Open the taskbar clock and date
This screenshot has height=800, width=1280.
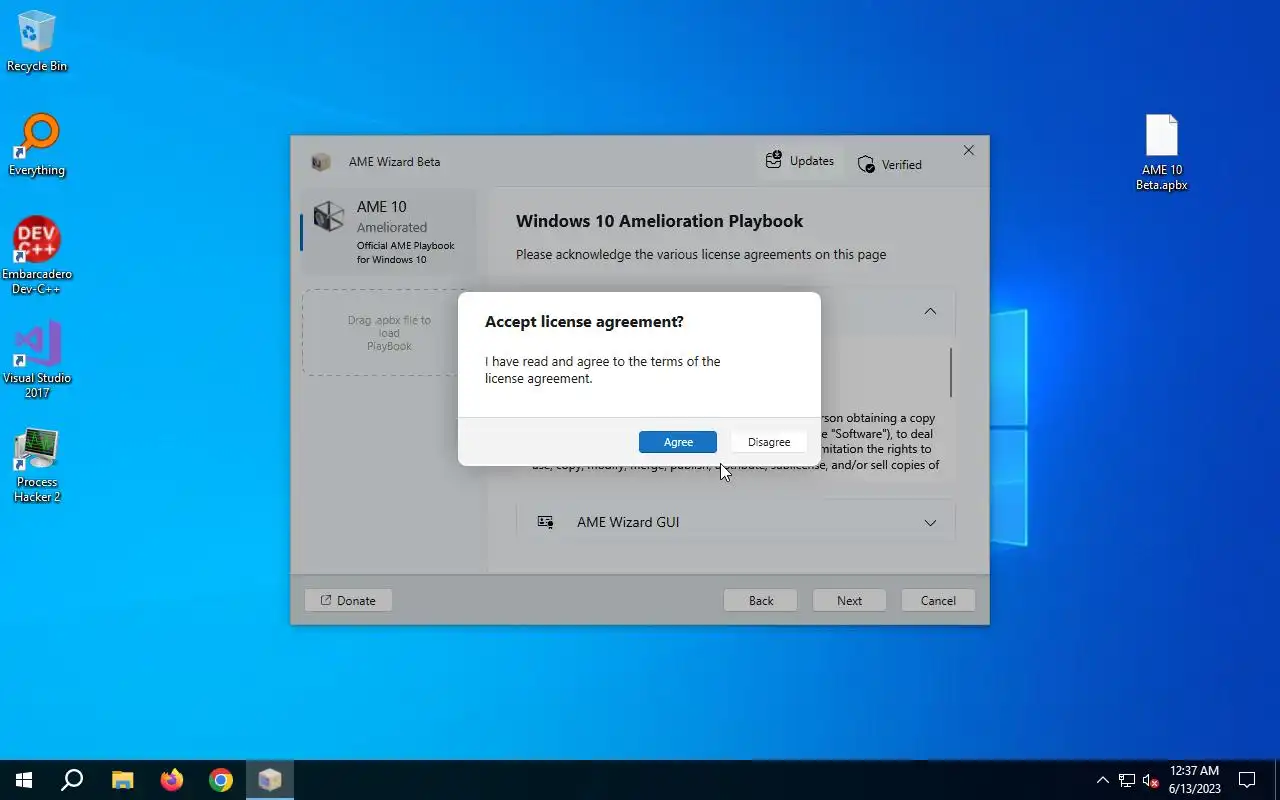tap(1194, 780)
